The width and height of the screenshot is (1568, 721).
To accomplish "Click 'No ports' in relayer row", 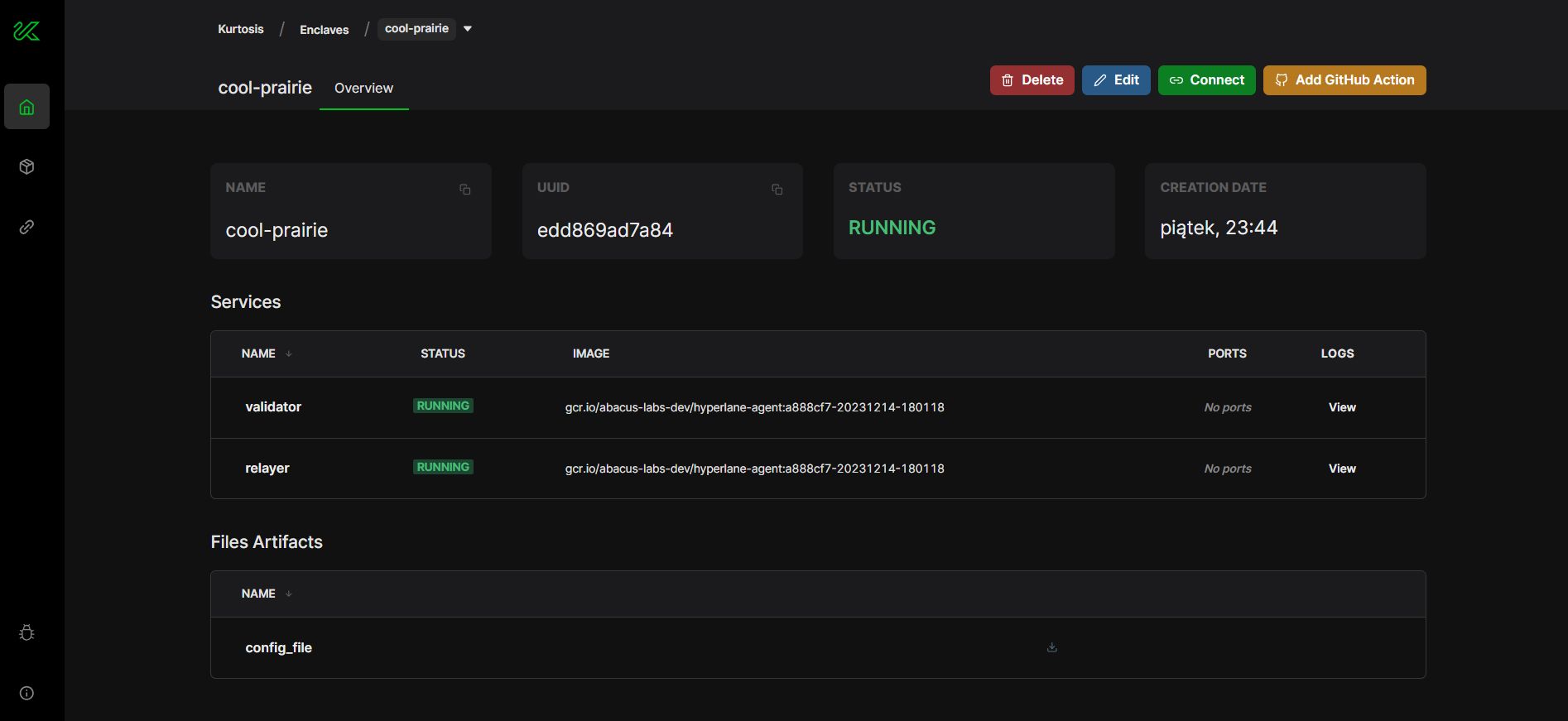I will tap(1228, 469).
